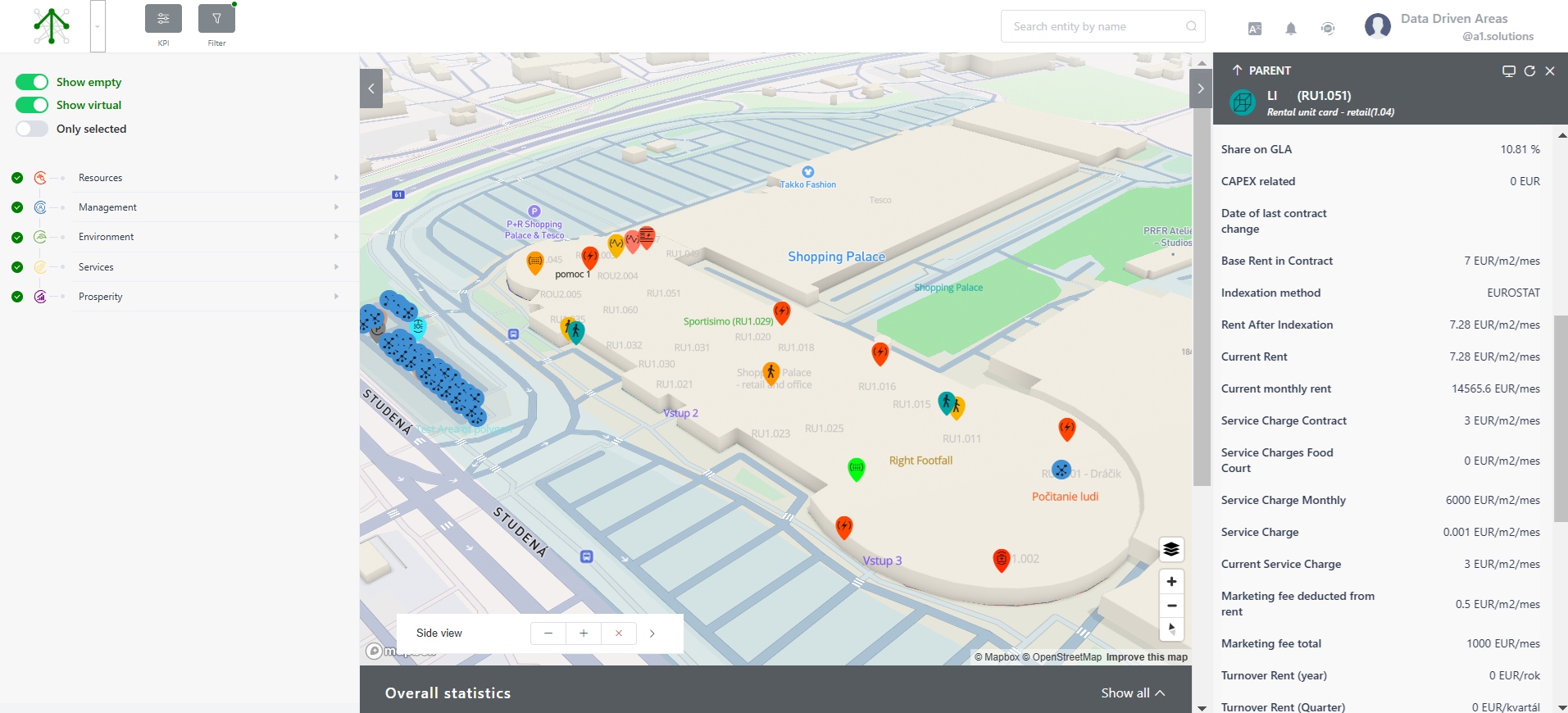Reset map bearing compass button

[1171, 629]
